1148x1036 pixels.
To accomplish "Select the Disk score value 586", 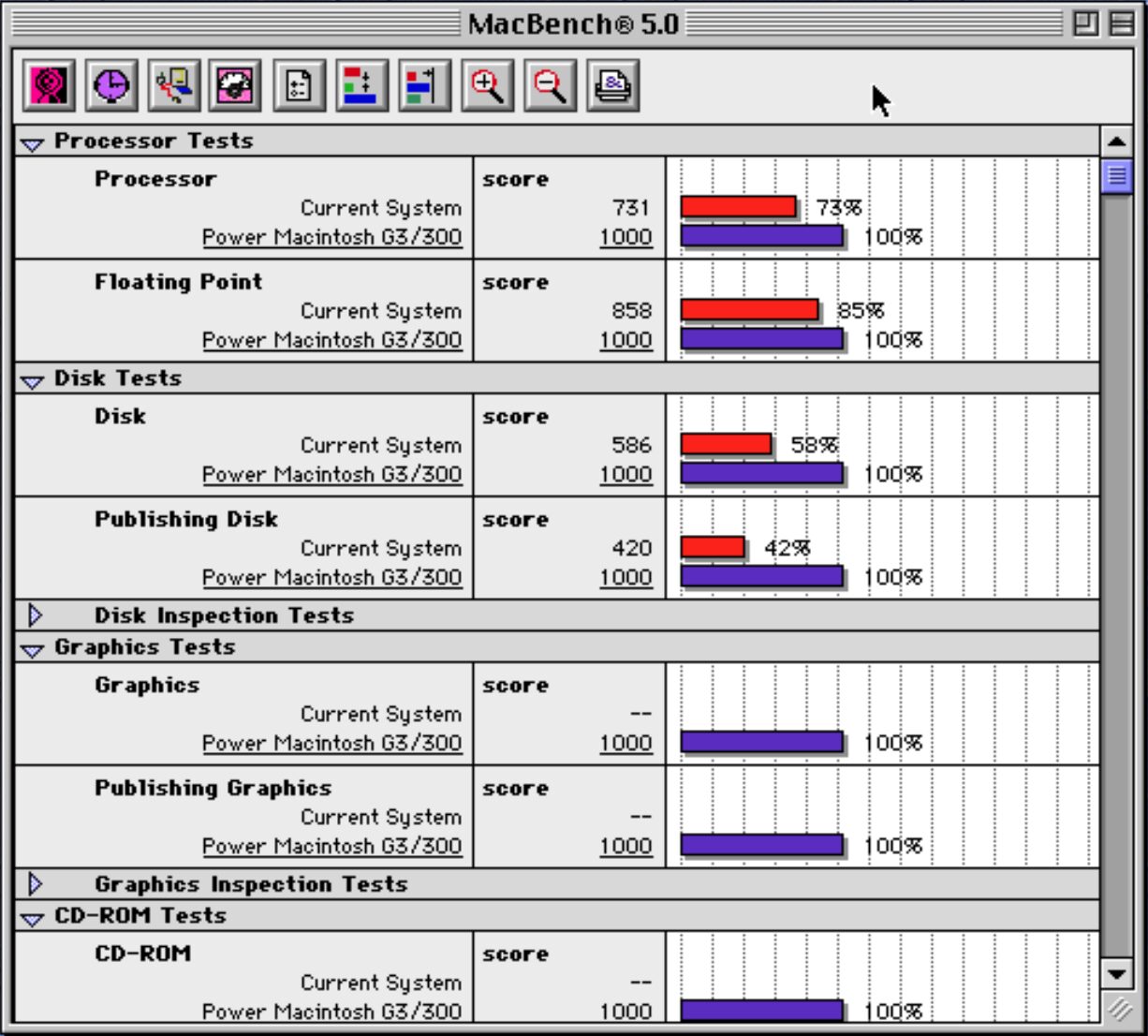I will pyautogui.click(x=631, y=446).
